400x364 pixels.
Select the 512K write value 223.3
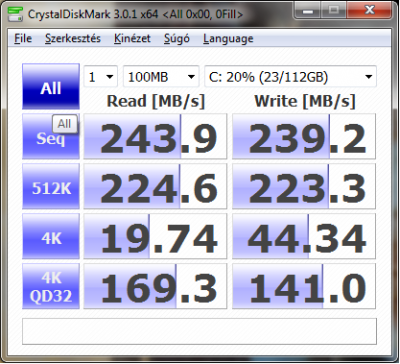point(304,186)
